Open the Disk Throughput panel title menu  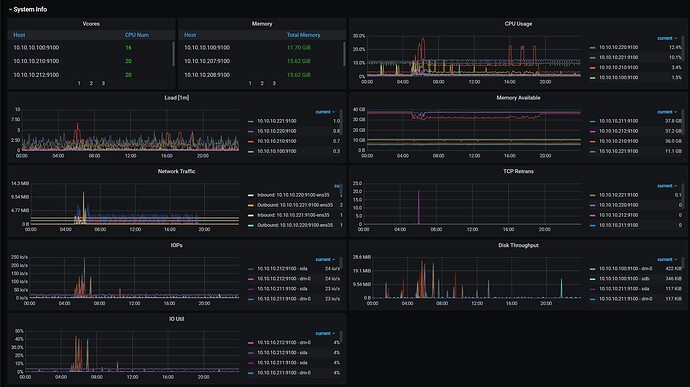pyautogui.click(x=518, y=245)
